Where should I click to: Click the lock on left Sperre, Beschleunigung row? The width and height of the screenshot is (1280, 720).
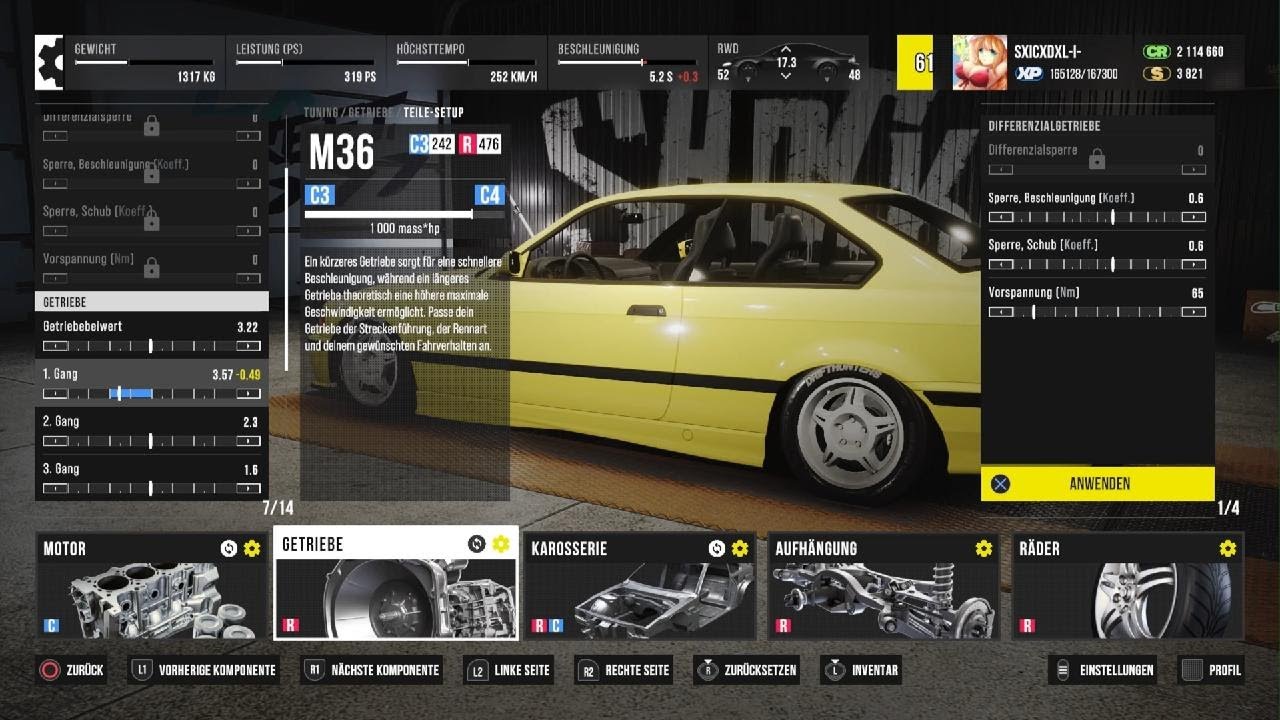pyautogui.click(x=151, y=174)
